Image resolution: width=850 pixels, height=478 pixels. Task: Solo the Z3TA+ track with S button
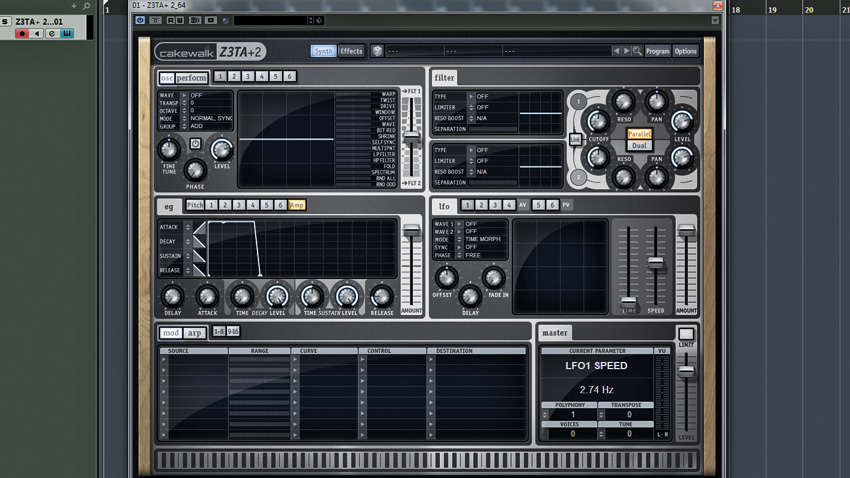pyautogui.click(x=5, y=22)
